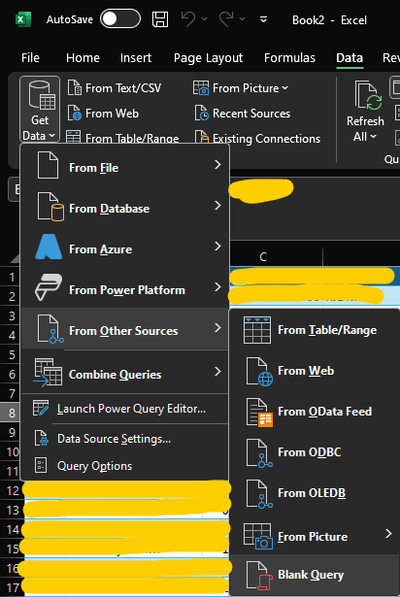Click the Power Query Editor pencil icon

pos(40,408)
